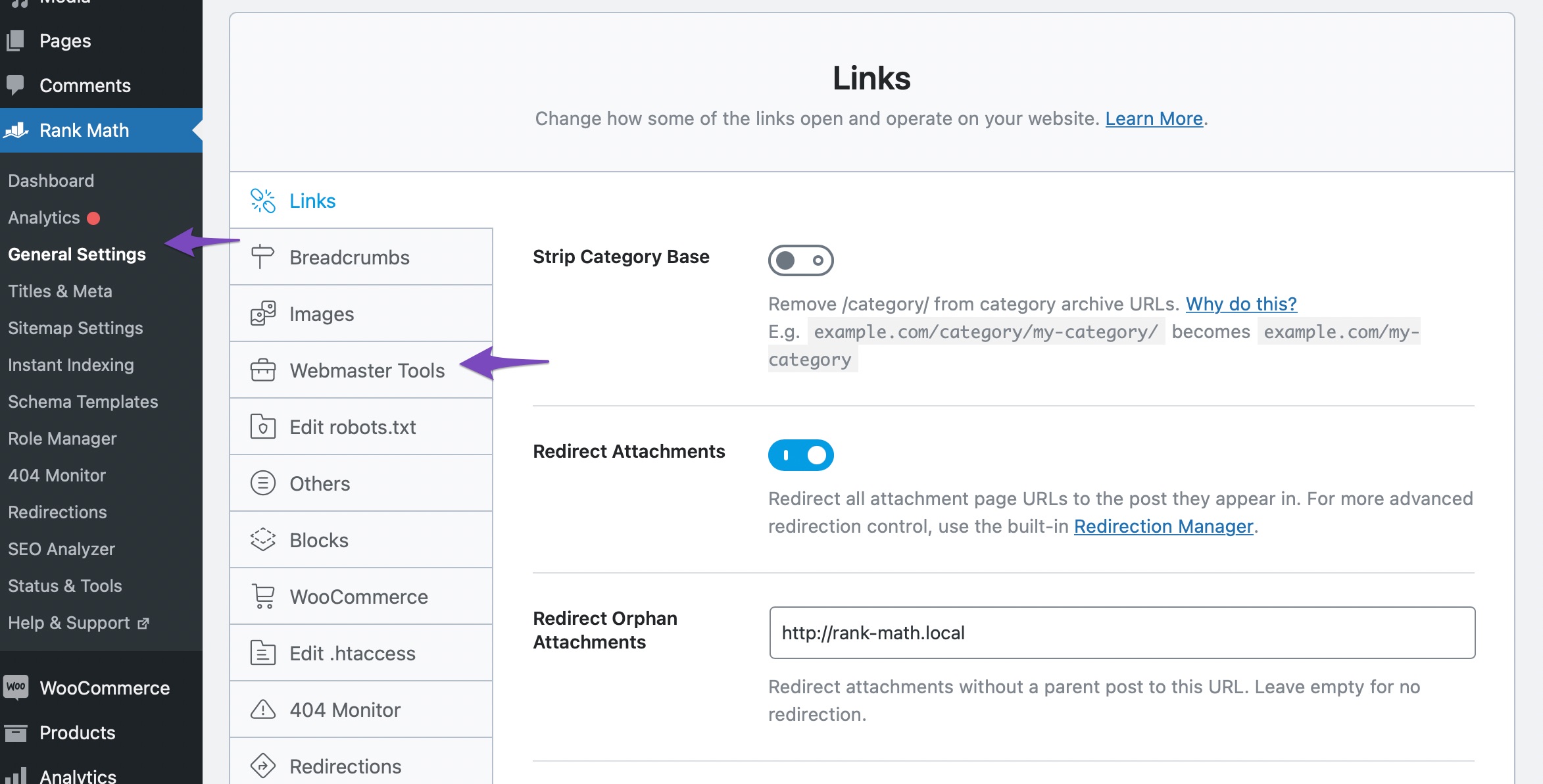Open the Pages admin menu
This screenshot has height=784, width=1543.
101,41
